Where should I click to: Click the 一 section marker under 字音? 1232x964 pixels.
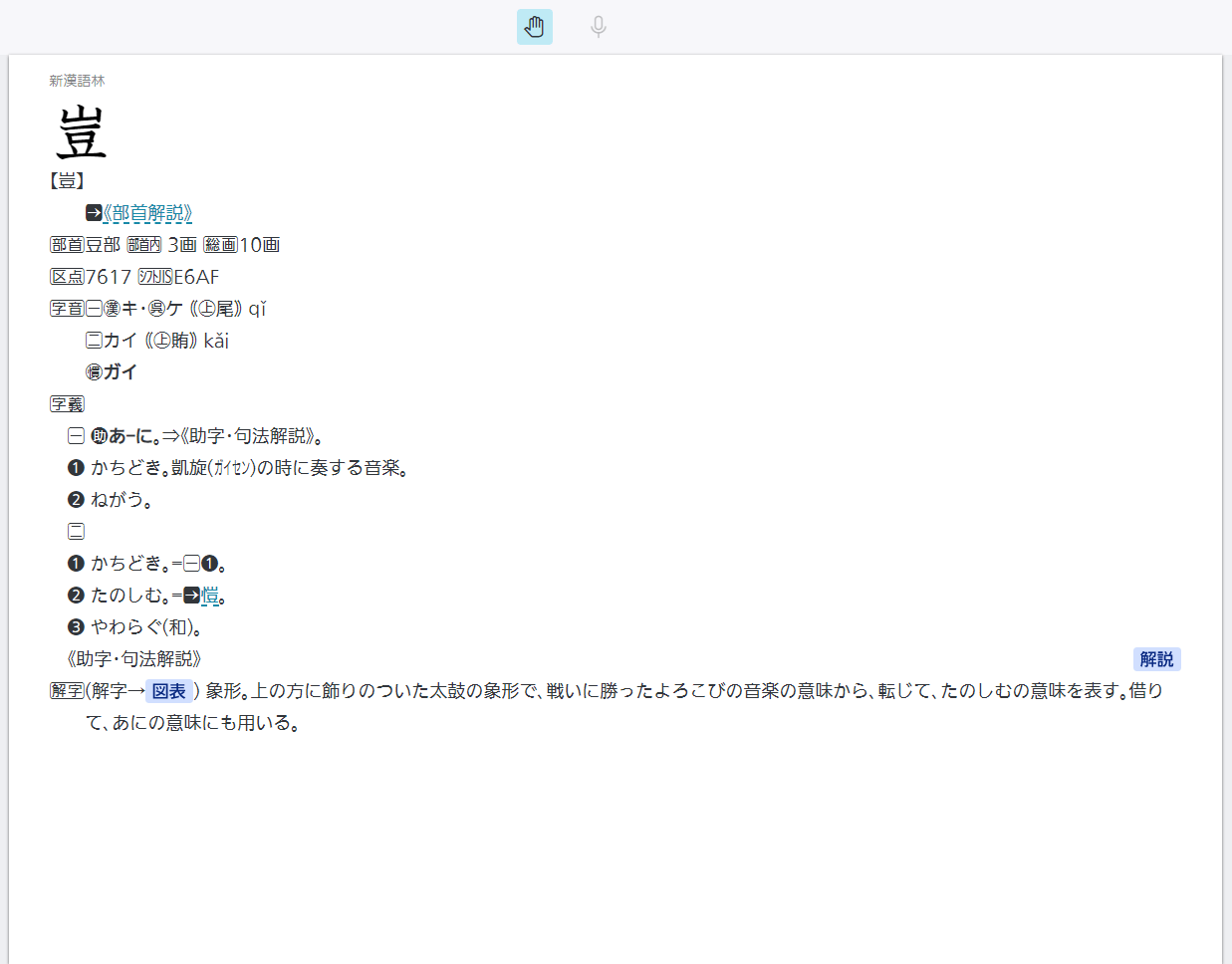[92, 308]
